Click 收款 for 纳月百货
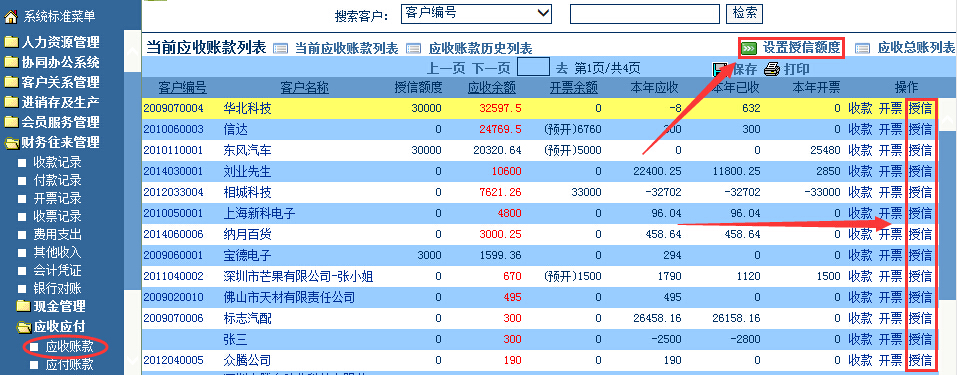This screenshot has height=375, width=957. (x=861, y=234)
